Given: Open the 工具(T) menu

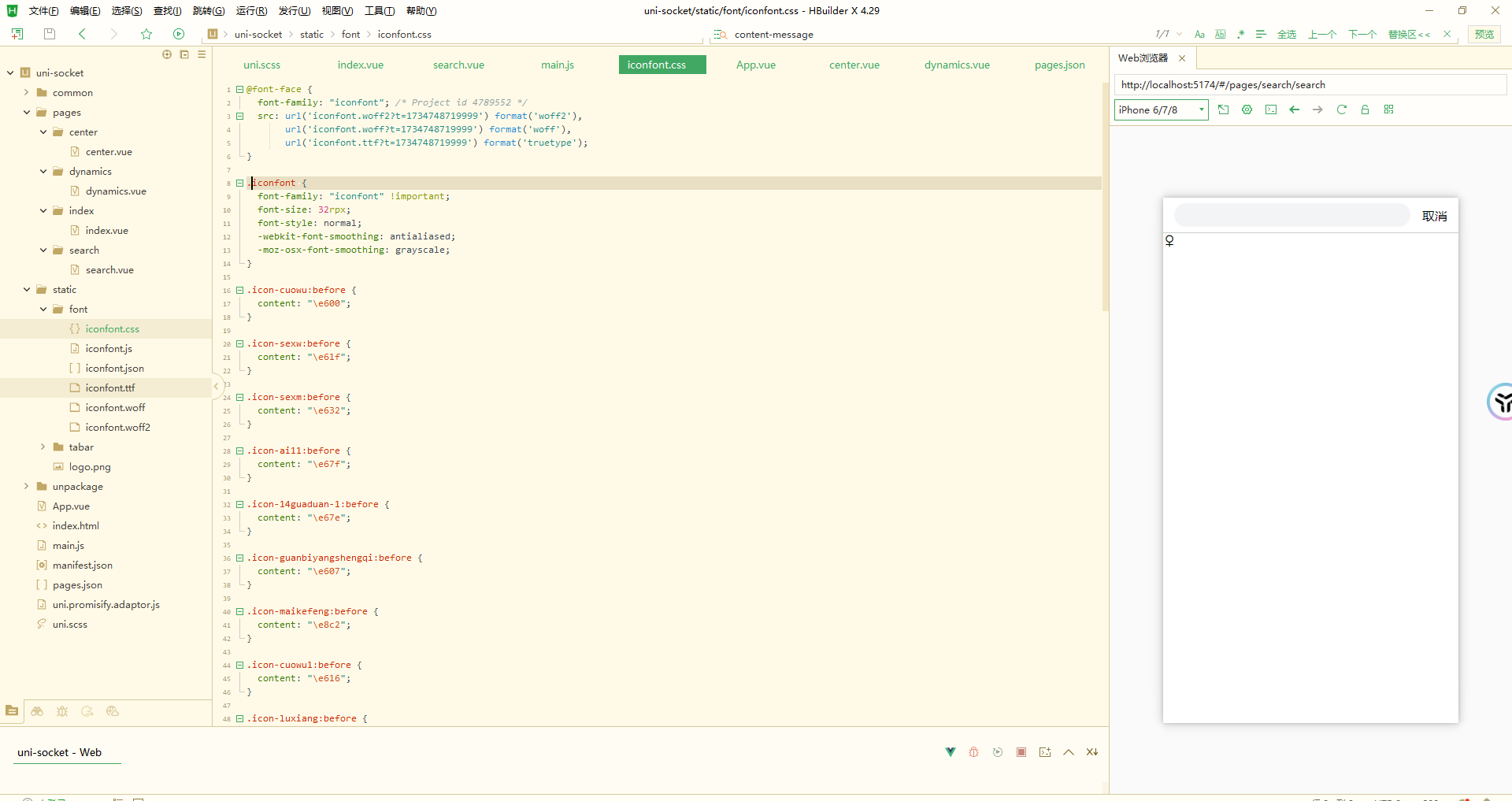Looking at the screenshot, I should click(x=379, y=10).
